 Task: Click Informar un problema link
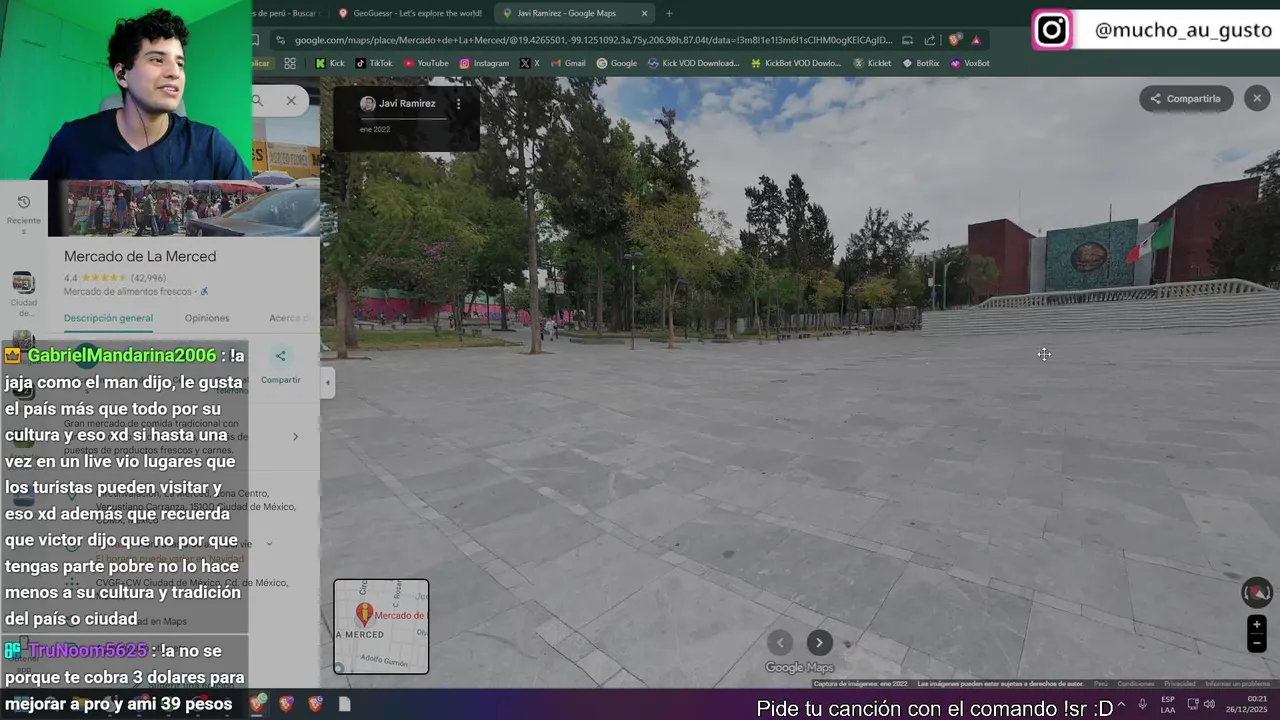[x=1237, y=684]
